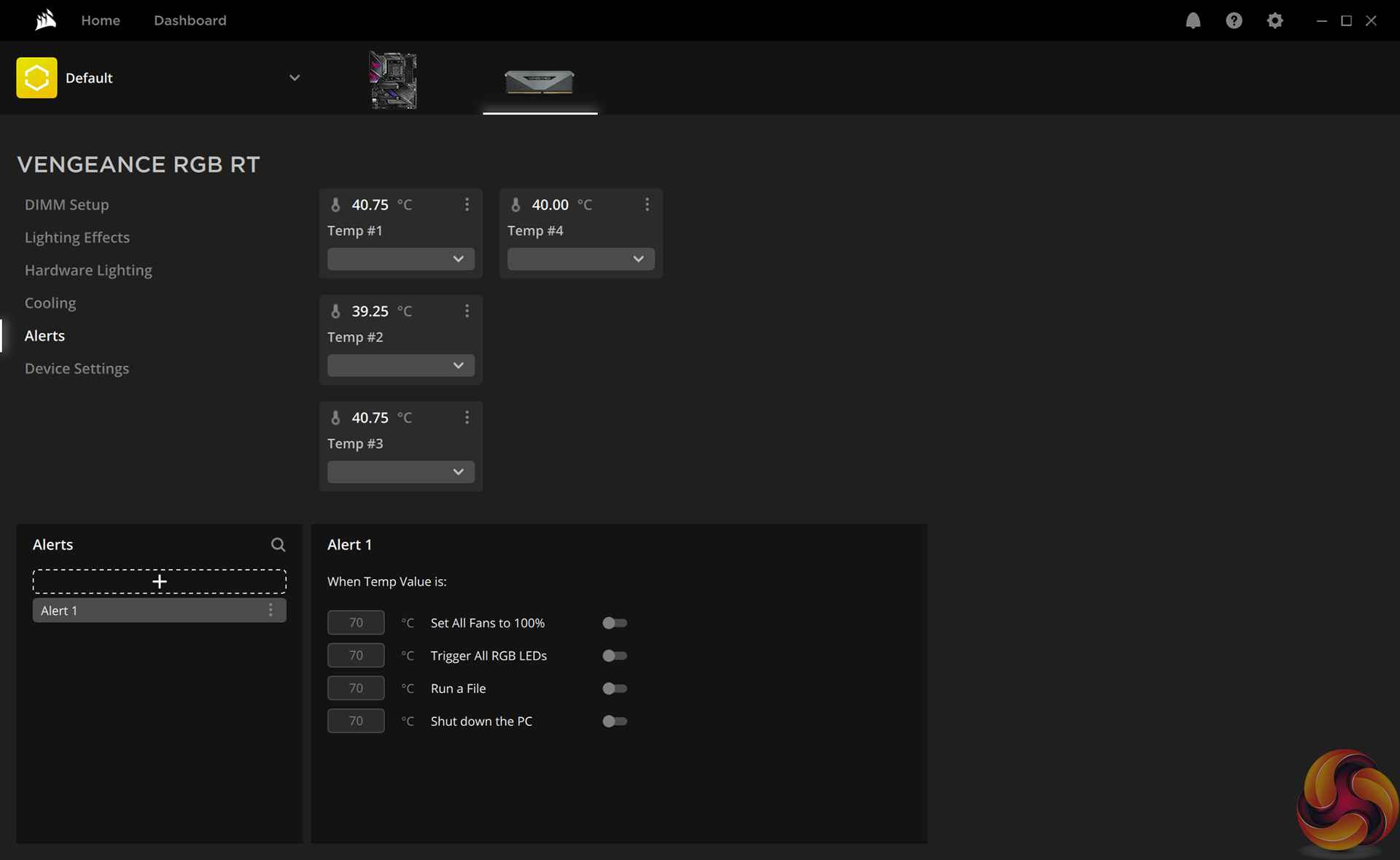Screen dimensions: 1400x860
Task: Open the settings gear icon
Action: pyautogui.click(x=1275, y=20)
